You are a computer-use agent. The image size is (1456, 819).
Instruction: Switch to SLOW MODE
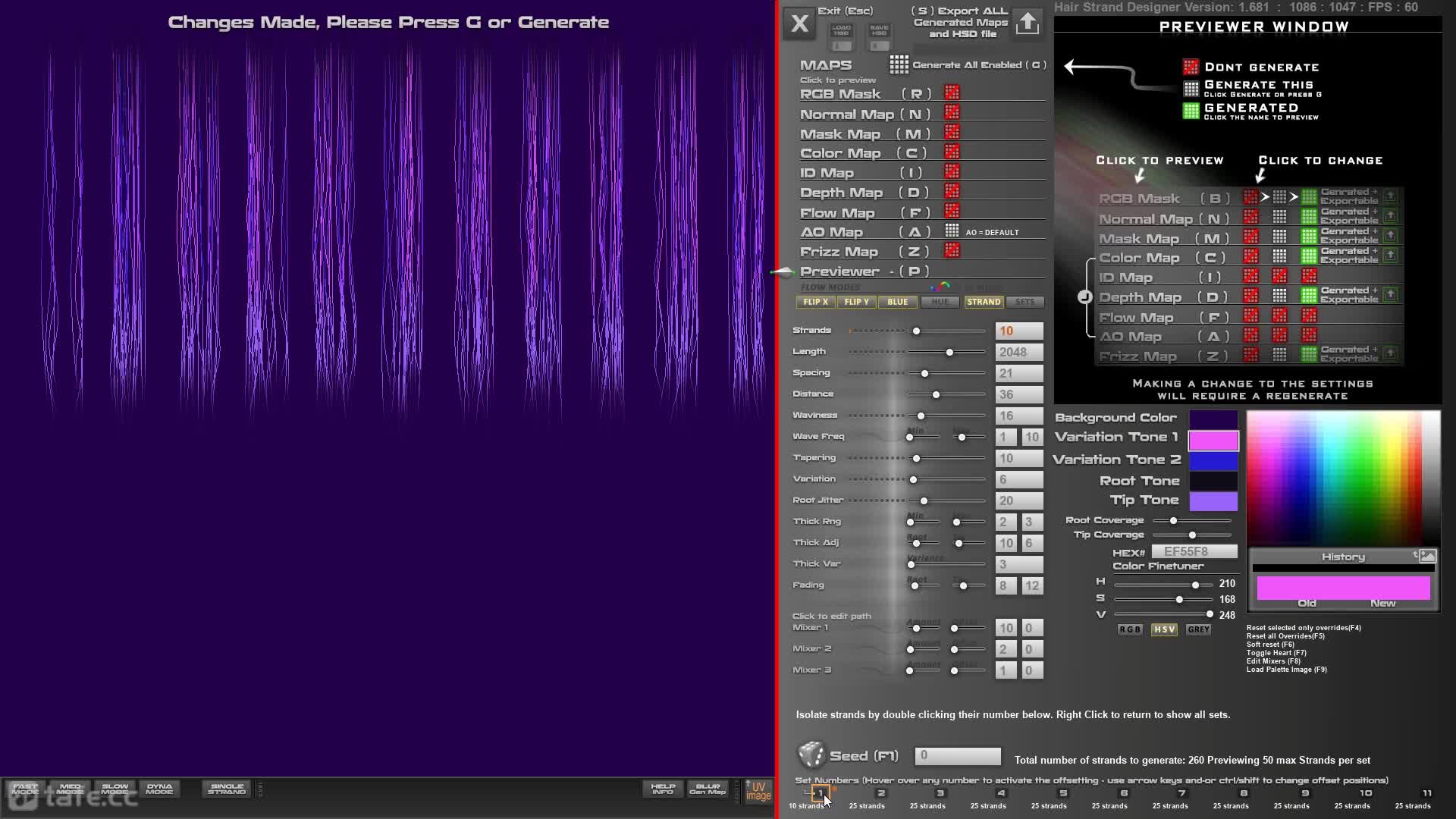(x=115, y=789)
